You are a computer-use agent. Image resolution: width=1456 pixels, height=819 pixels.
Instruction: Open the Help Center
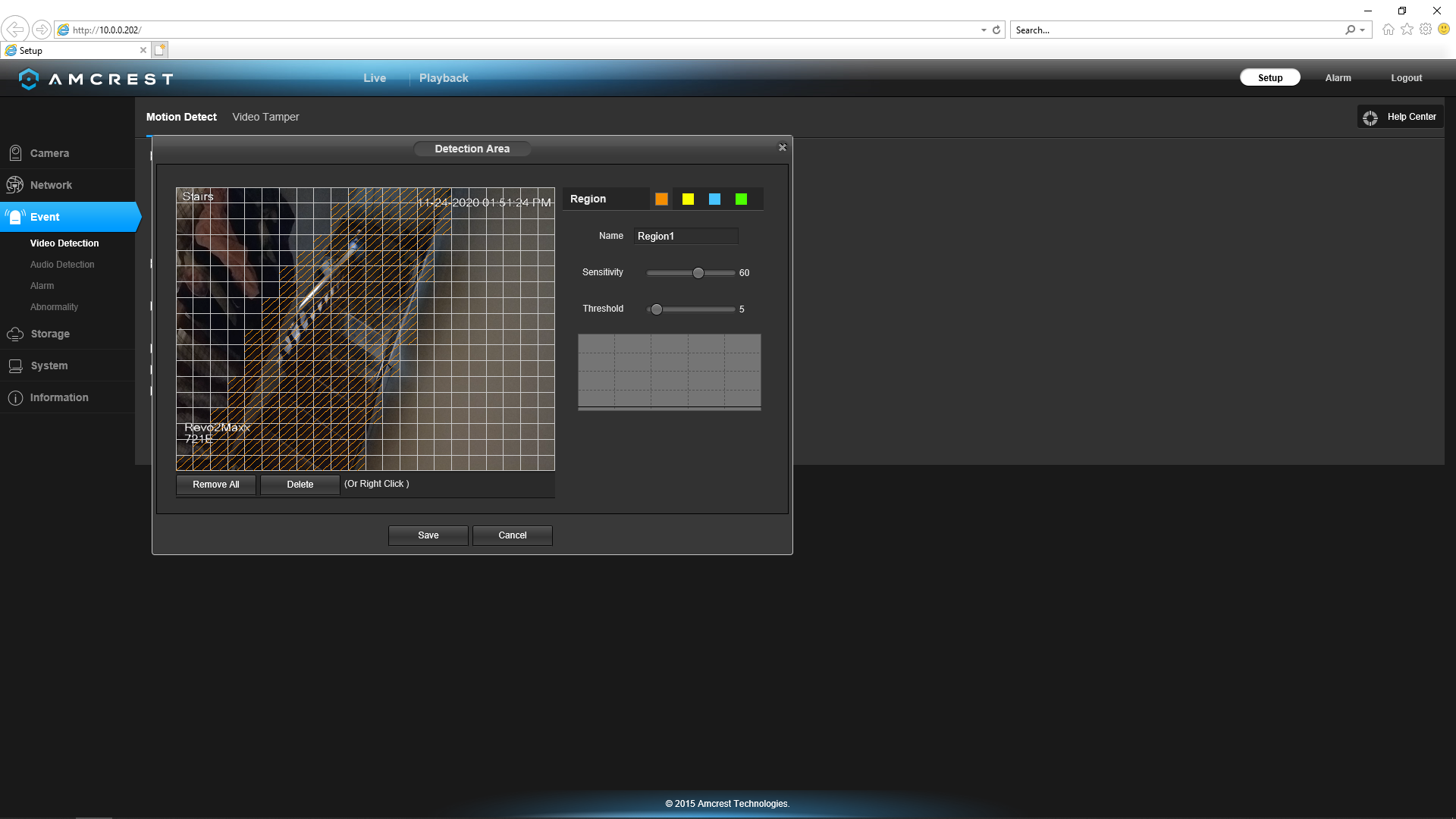(x=1400, y=117)
